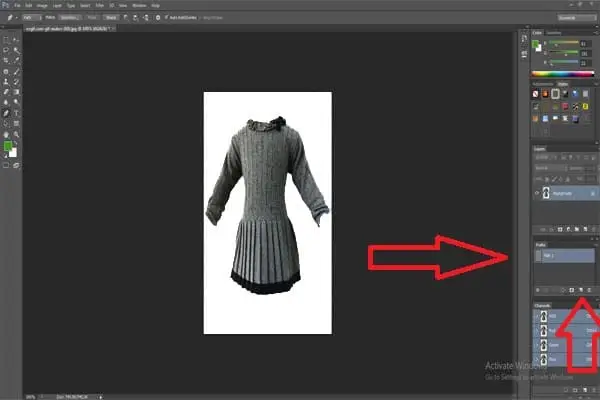The width and height of the screenshot is (600, 400).
Task: Select the Blur tool
Action: [6, 102]
